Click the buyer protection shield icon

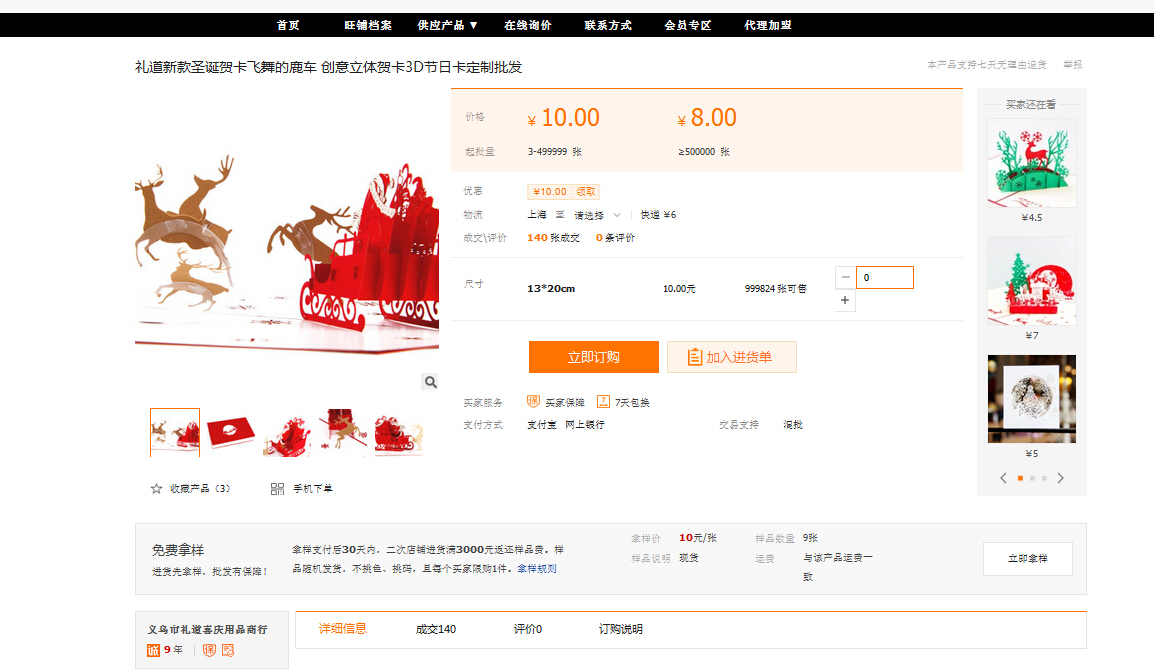tap(533, 402)
